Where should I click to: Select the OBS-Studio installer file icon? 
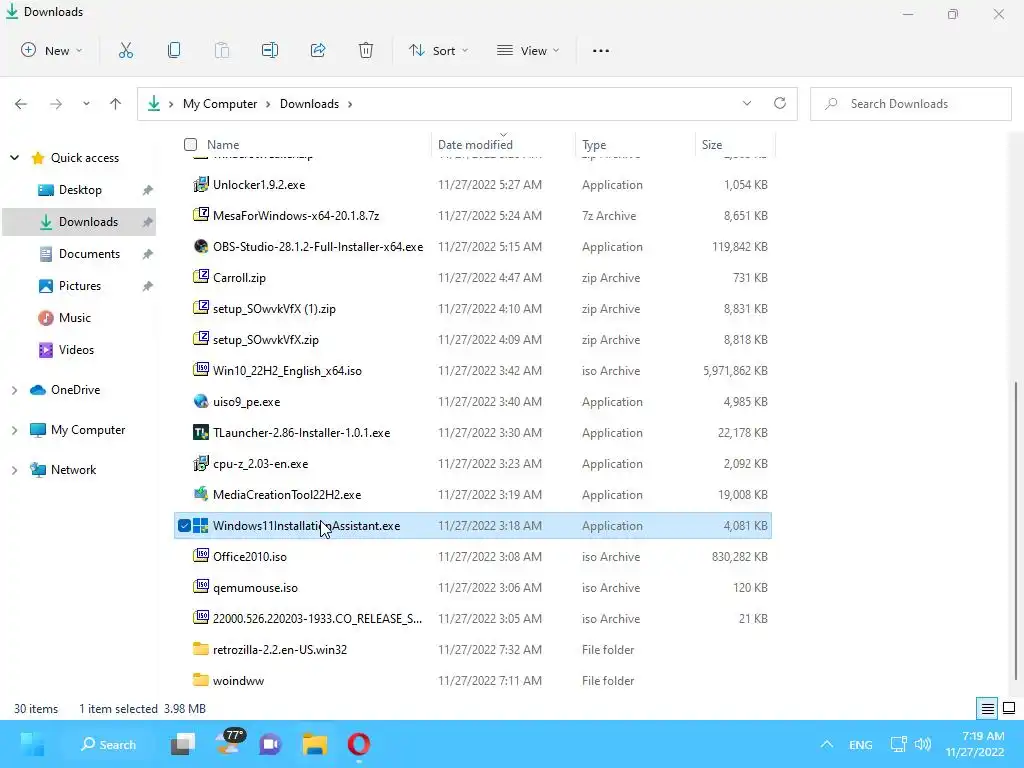201,246
